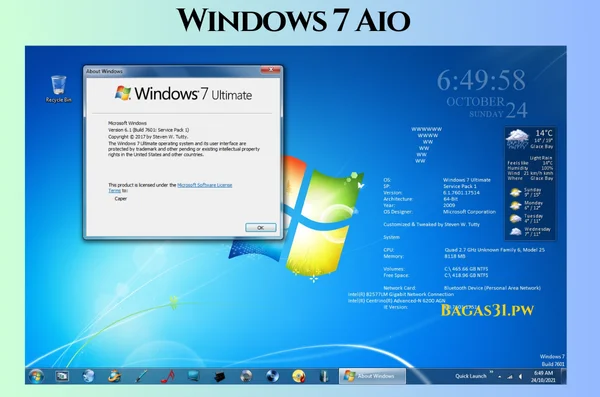The height and width of the screenshot is (397, 600).
Task: Click the Show Desktop strip beside the clock
Action: coord(563,376)
